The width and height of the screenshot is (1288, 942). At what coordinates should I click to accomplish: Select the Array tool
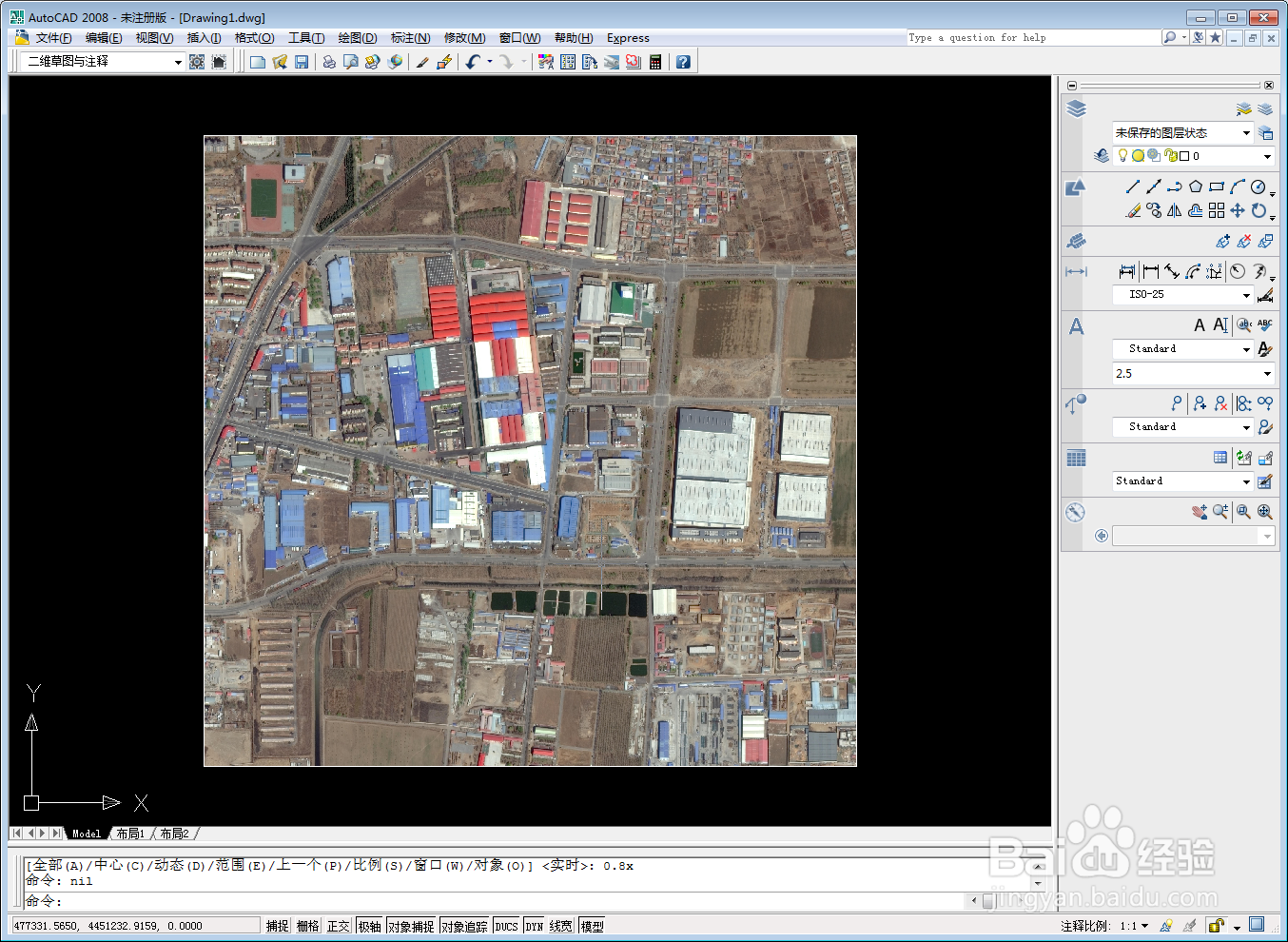pyautogui.click(x=1217, y=210)
